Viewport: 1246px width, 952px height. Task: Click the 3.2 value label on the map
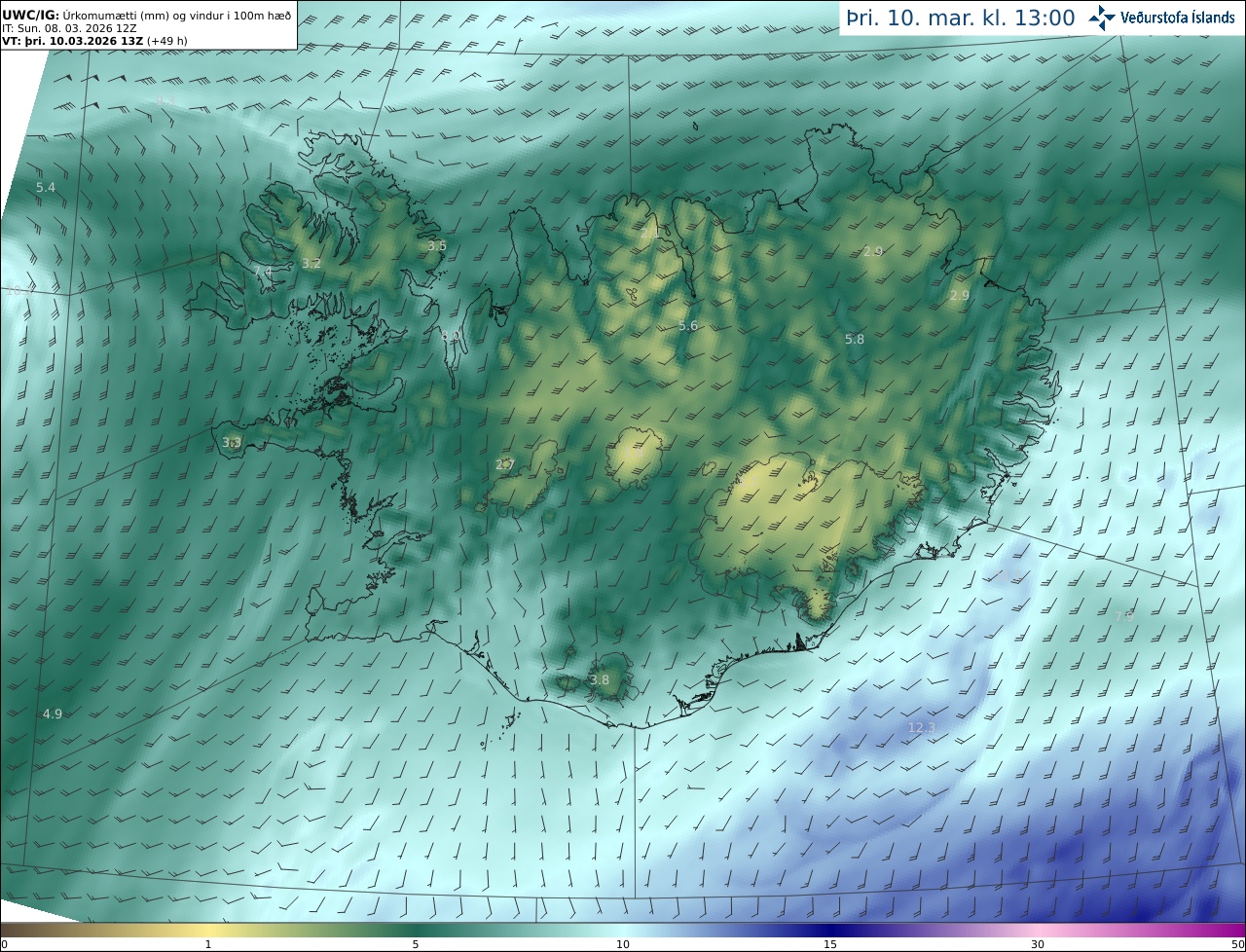pyautogui.click(x=311, y=264)
